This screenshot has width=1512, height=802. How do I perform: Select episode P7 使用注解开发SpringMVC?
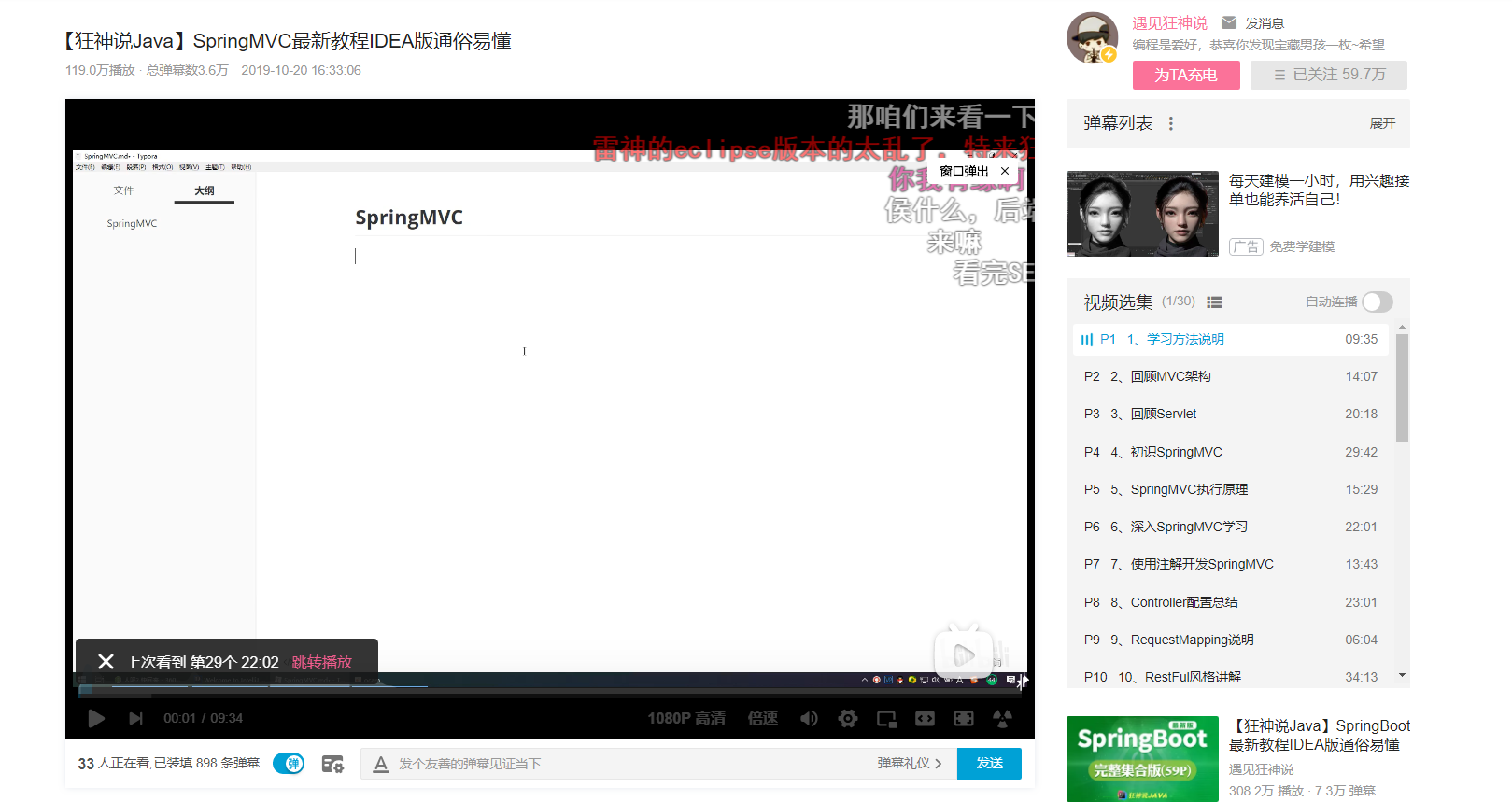[x=1231, y=564]
